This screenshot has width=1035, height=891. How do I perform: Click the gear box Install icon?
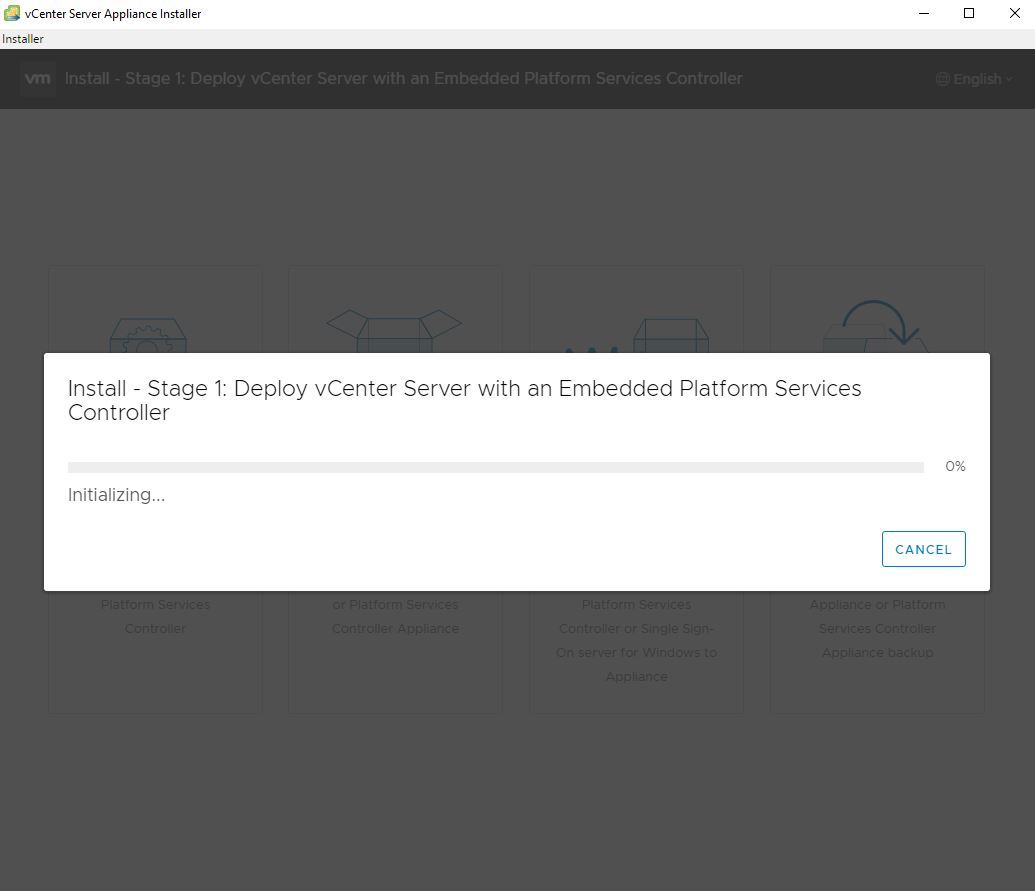tap(148, 335)
